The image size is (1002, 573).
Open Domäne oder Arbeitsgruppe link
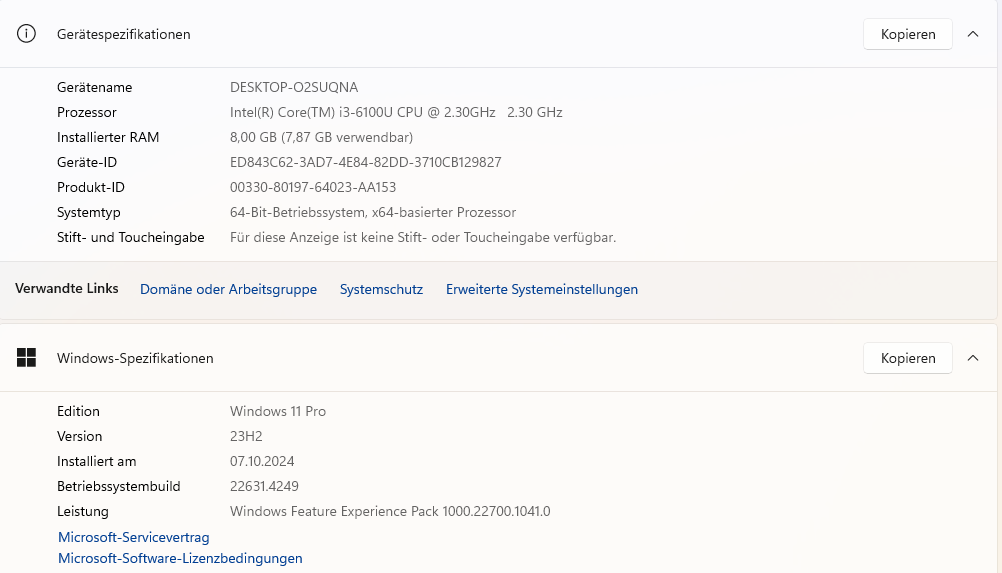click(228, 289)
